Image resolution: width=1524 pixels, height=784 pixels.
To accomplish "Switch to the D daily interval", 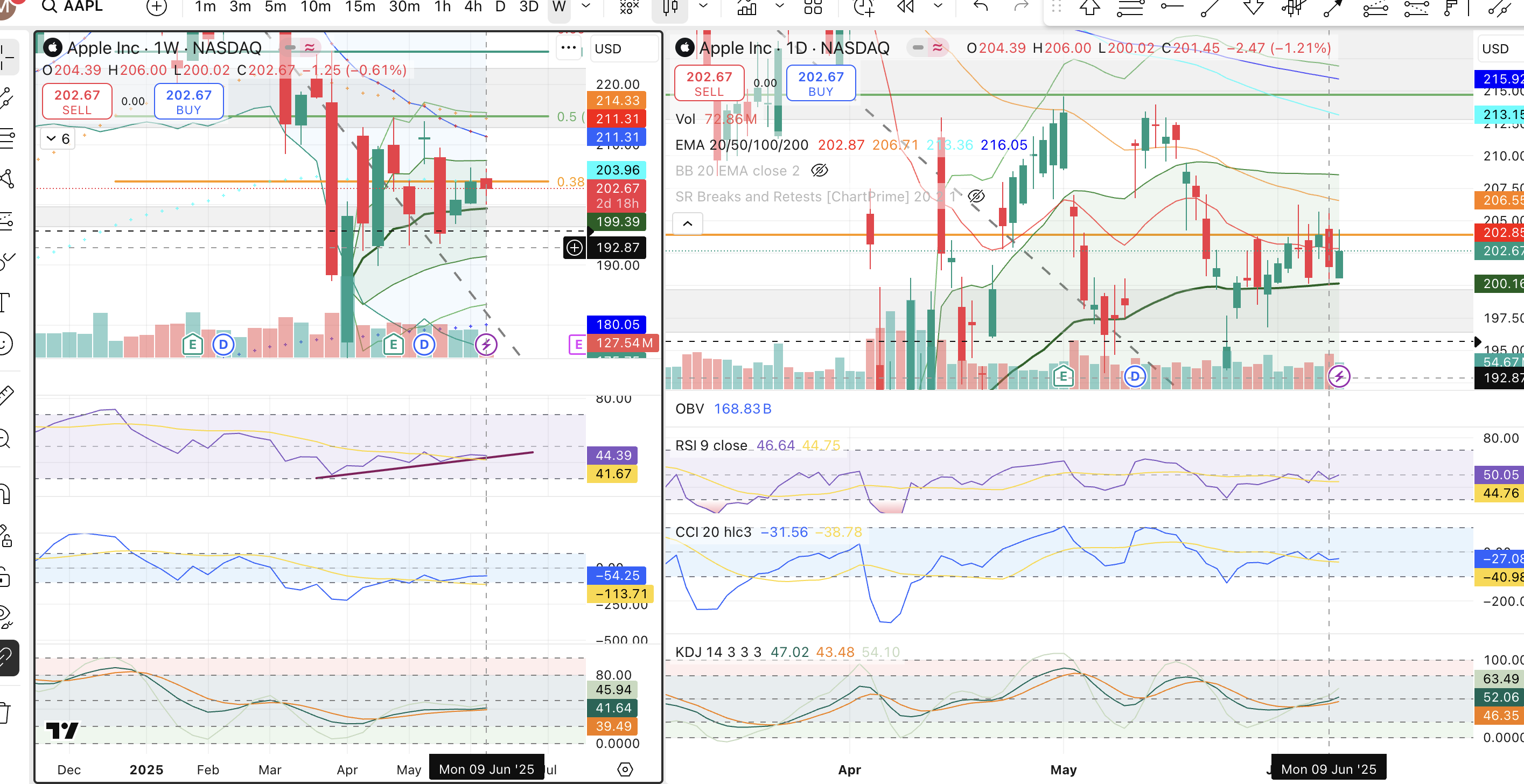I will pyautogui.click(x=500, y=7).
